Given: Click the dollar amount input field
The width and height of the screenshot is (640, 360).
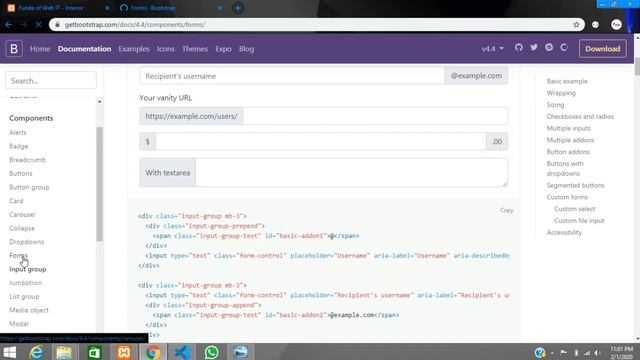Looking at the screenshot, I should coord(321,142).
